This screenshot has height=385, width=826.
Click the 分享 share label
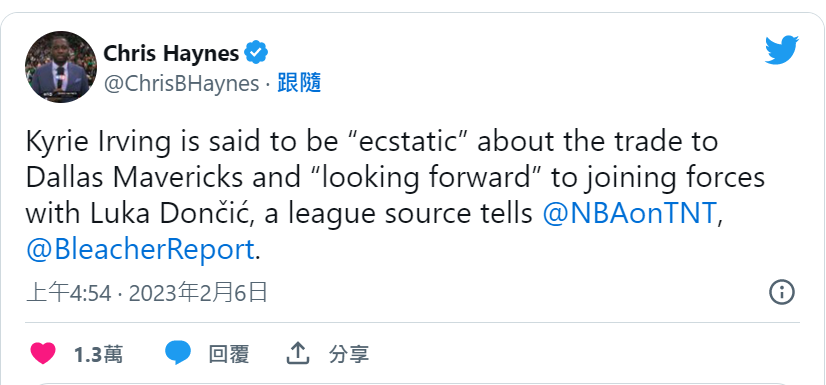[349, 354]
